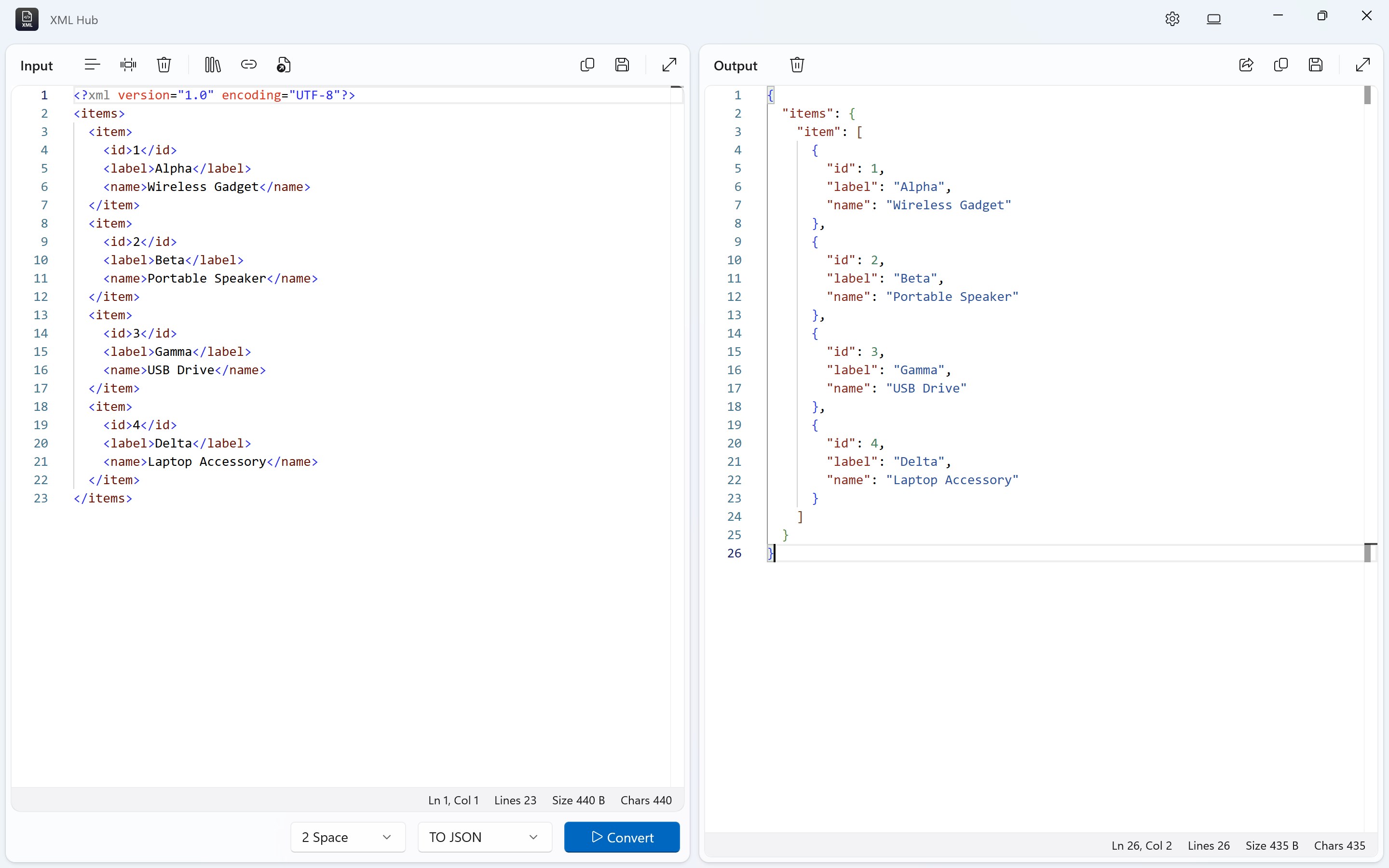The height and width of the screenshot is (868, 1389).
Task: Expand the Output panel to fullscreen
Action: (x=1362, y=64)
